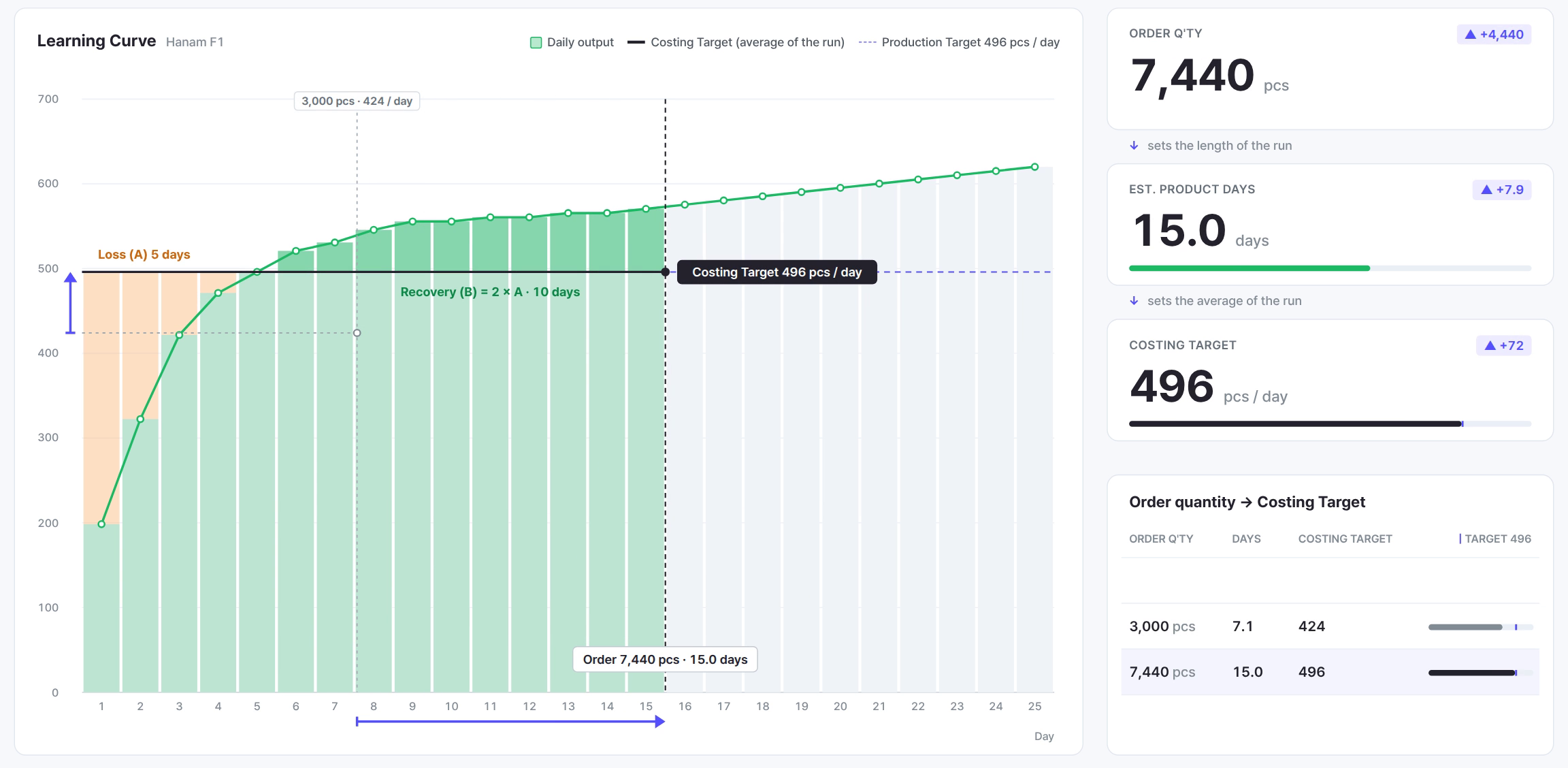Click the 'Recovery (B) = 2 × A' annotation
The width and height of the screenshot is (1568, 768).
click(x=490, y=292)
